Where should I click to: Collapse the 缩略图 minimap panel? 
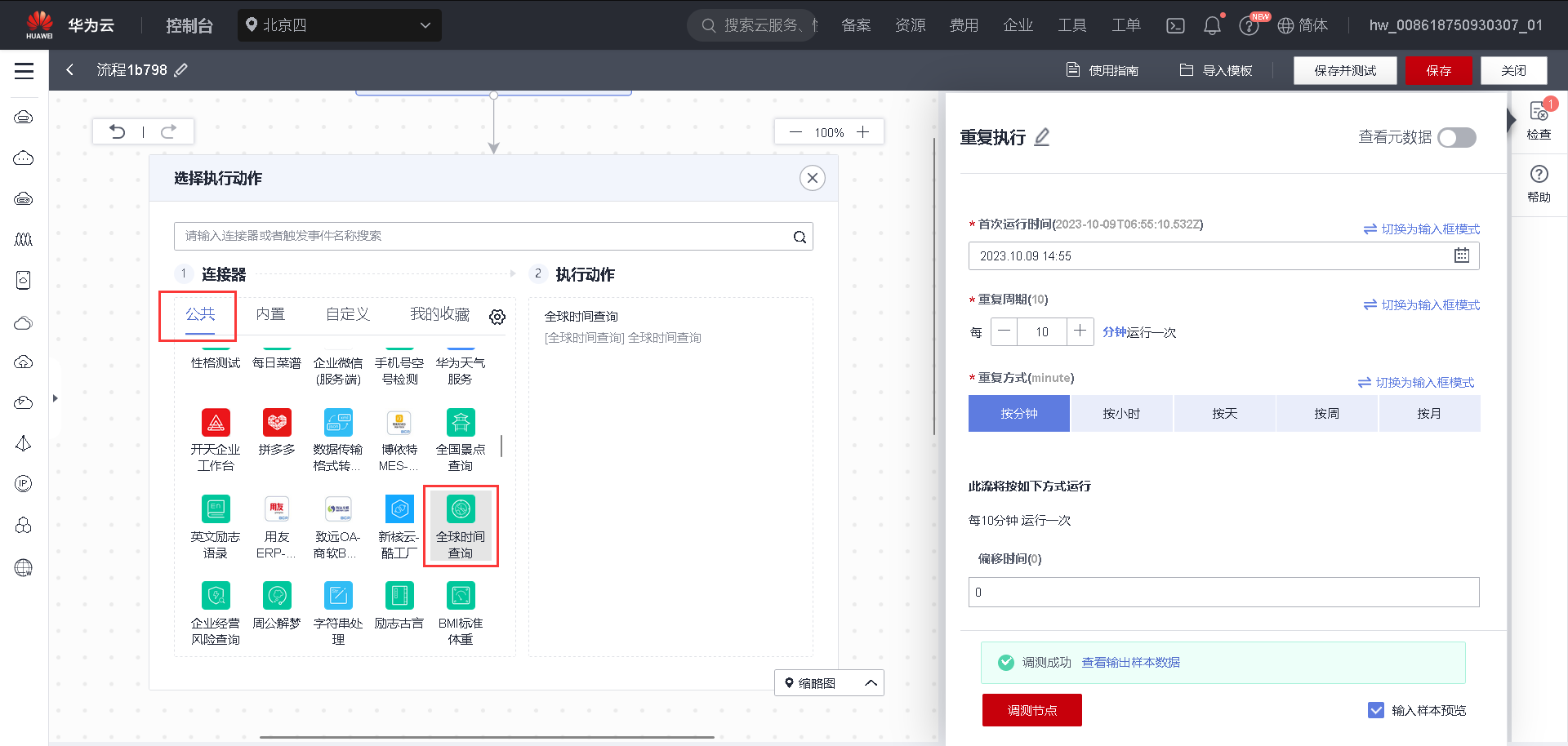click(x=870, y=683)
